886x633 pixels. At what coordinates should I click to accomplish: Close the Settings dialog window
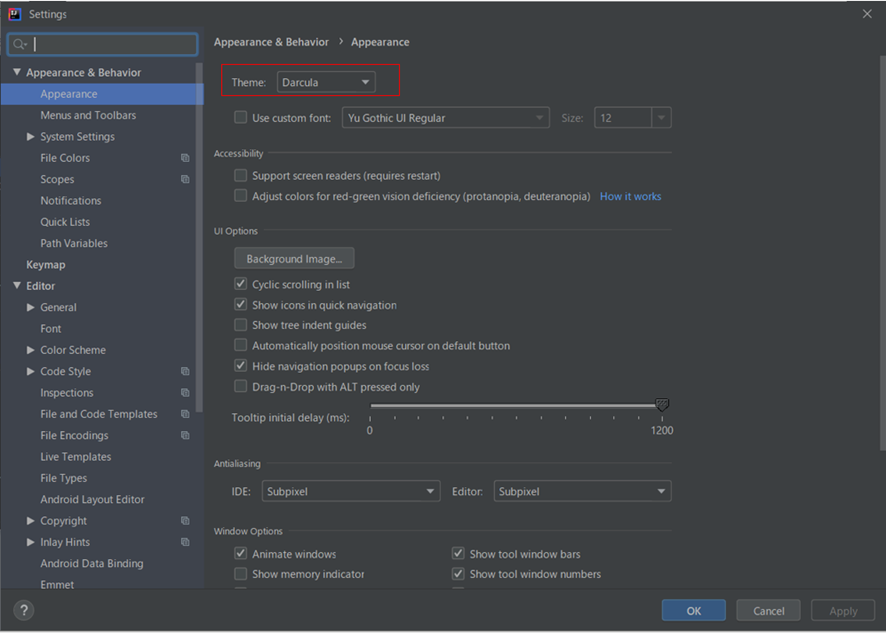(x=867, y=14)
